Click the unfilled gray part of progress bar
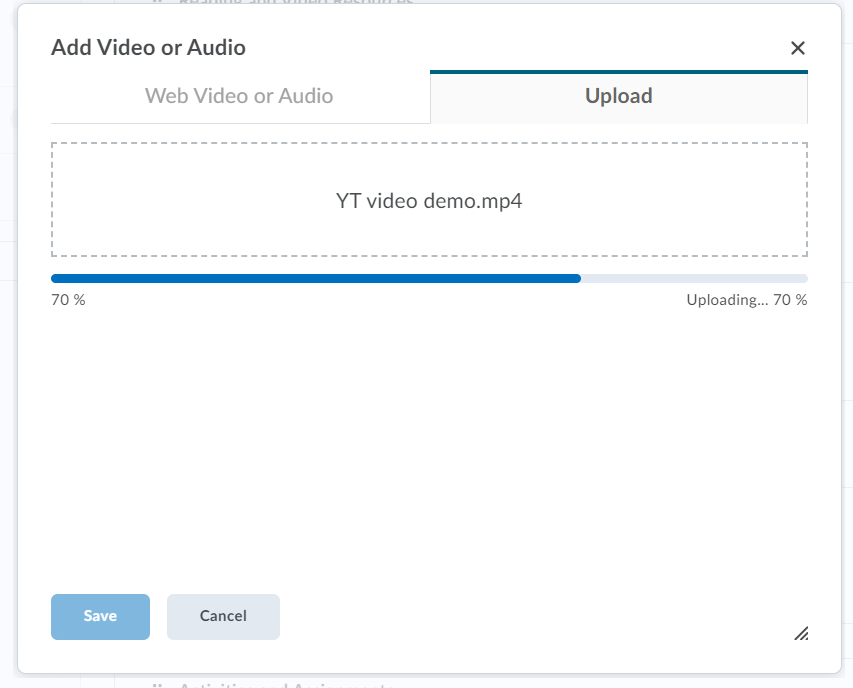The image size is (853, 688). pos(694,278)
